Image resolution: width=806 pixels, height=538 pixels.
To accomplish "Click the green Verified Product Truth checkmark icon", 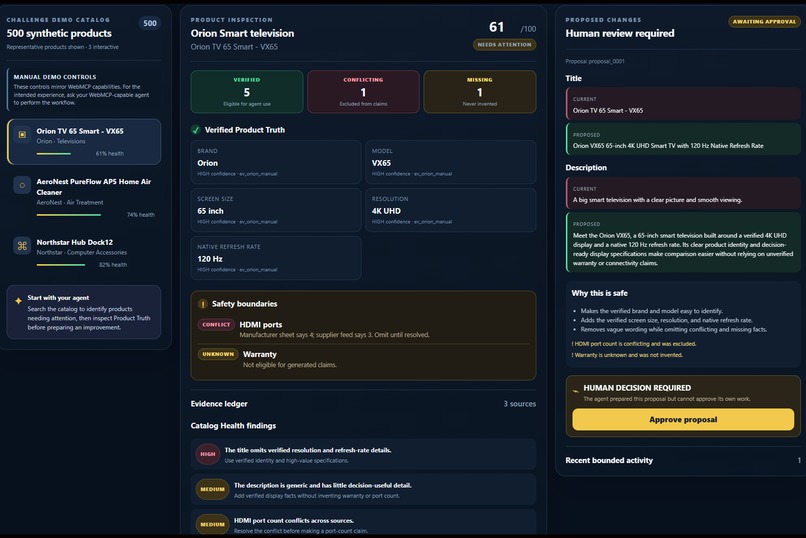I will [x=196, y=130].
